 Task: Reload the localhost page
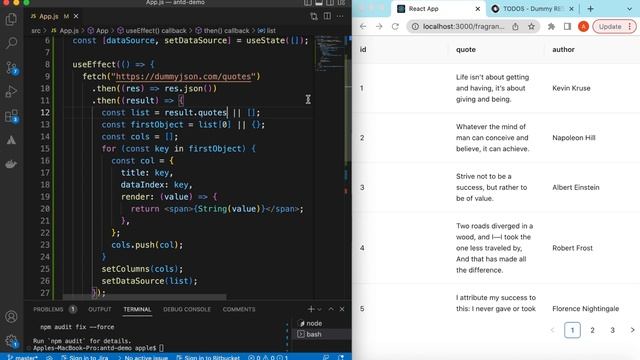click(x=395, y=27)
